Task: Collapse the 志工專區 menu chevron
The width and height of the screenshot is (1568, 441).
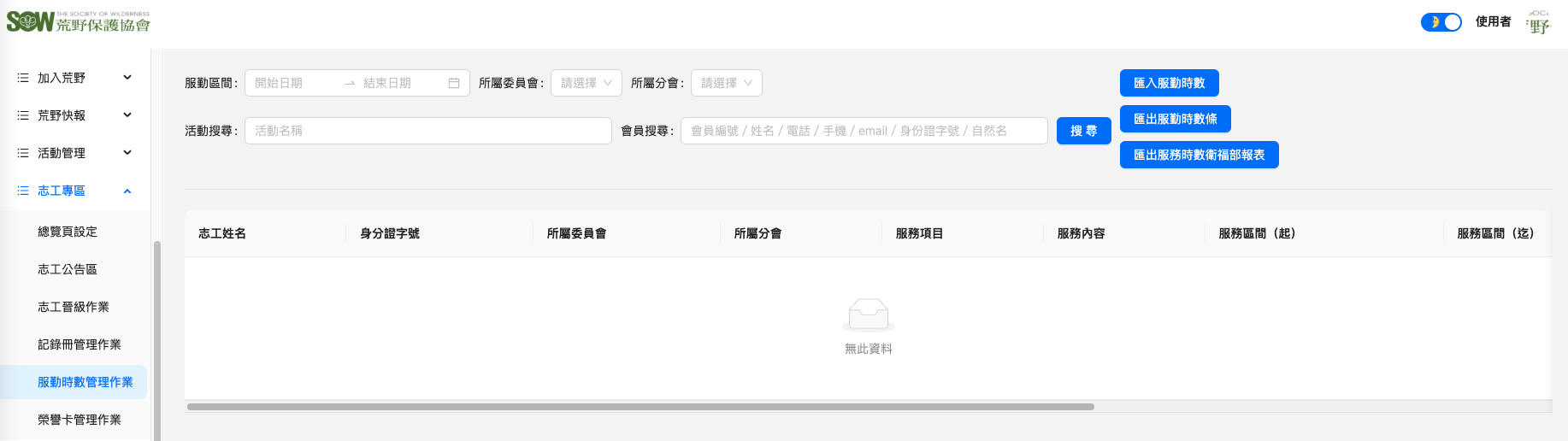Action: click(x=127, y=191)
